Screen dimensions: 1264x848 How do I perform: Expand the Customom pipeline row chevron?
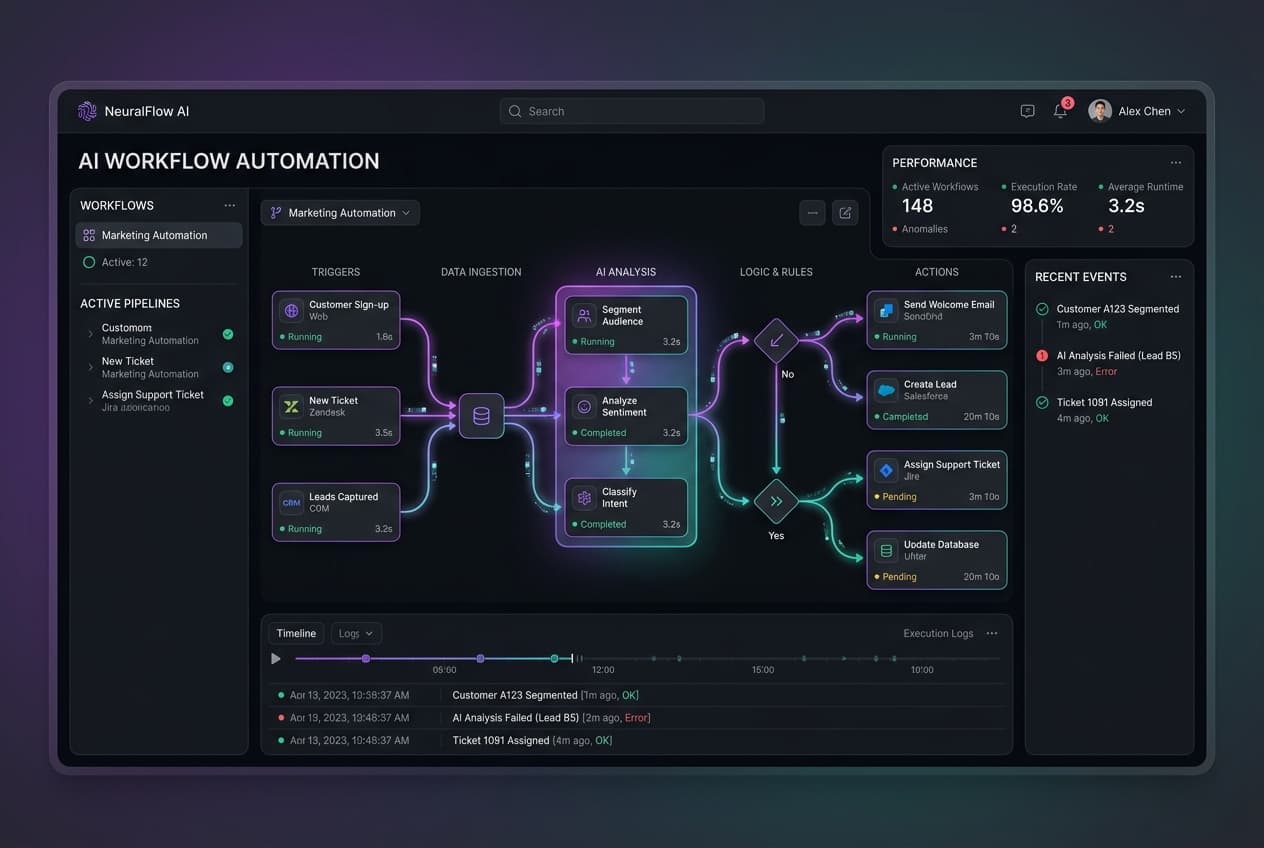[90, 334]
